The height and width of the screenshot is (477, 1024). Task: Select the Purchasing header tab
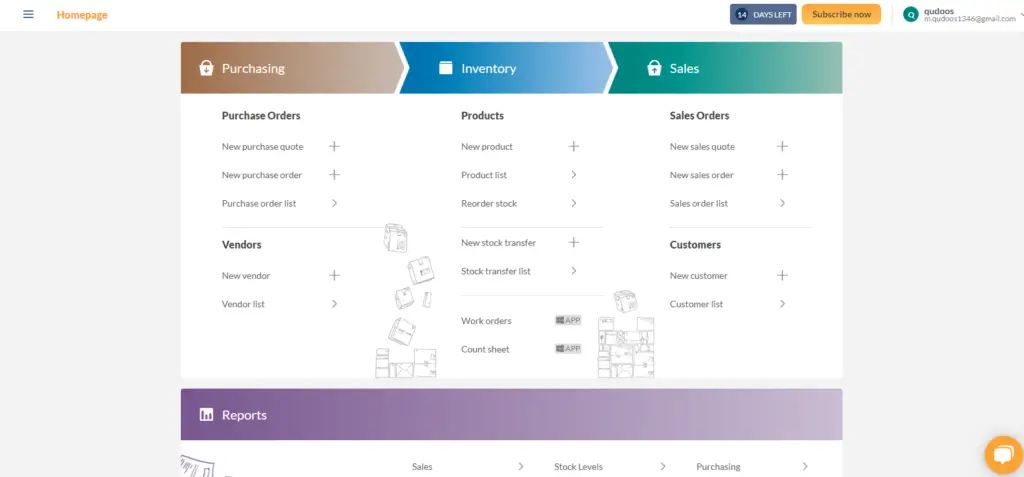click(291, 68)
